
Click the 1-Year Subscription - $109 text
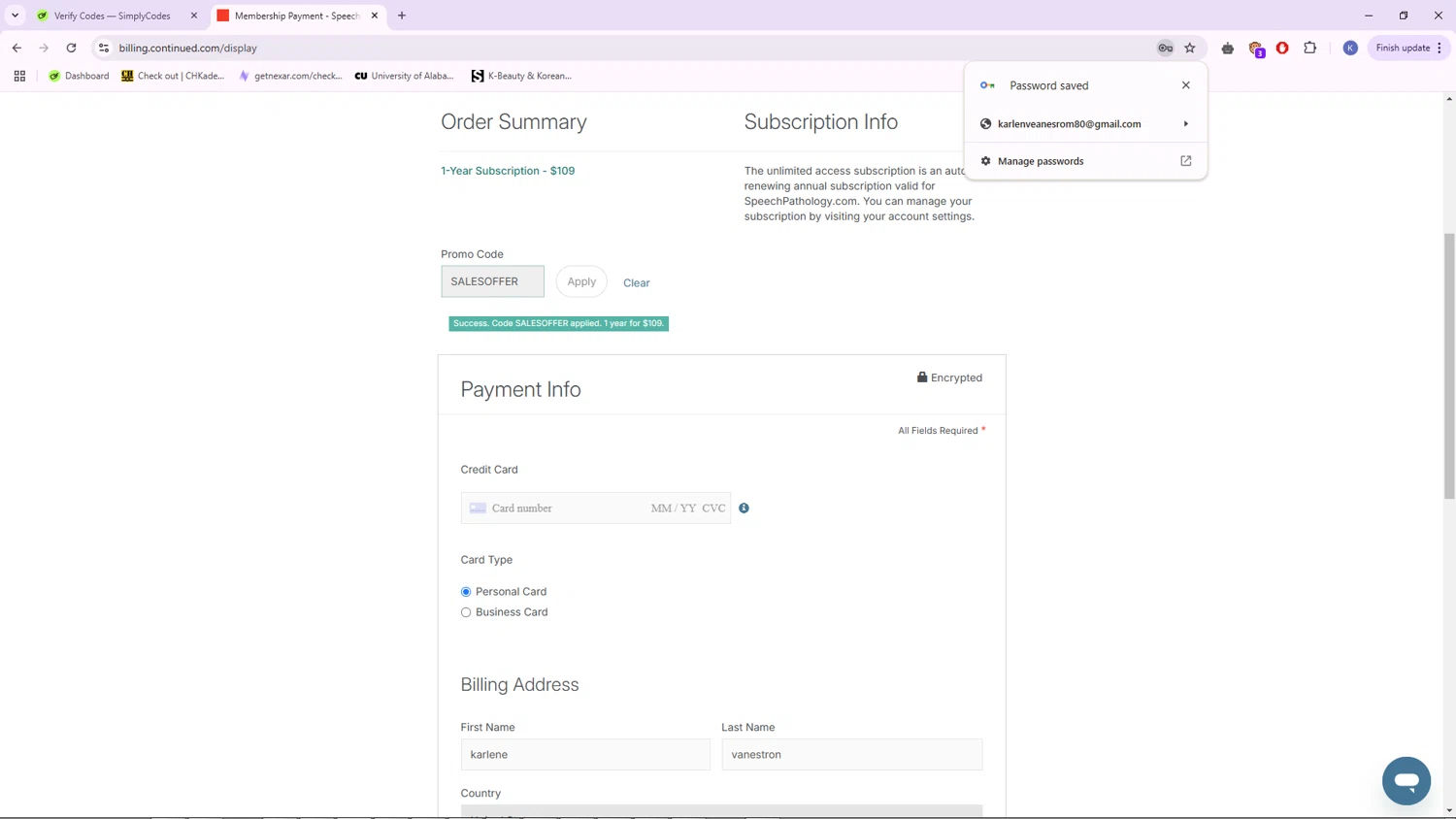coord(508,171)
